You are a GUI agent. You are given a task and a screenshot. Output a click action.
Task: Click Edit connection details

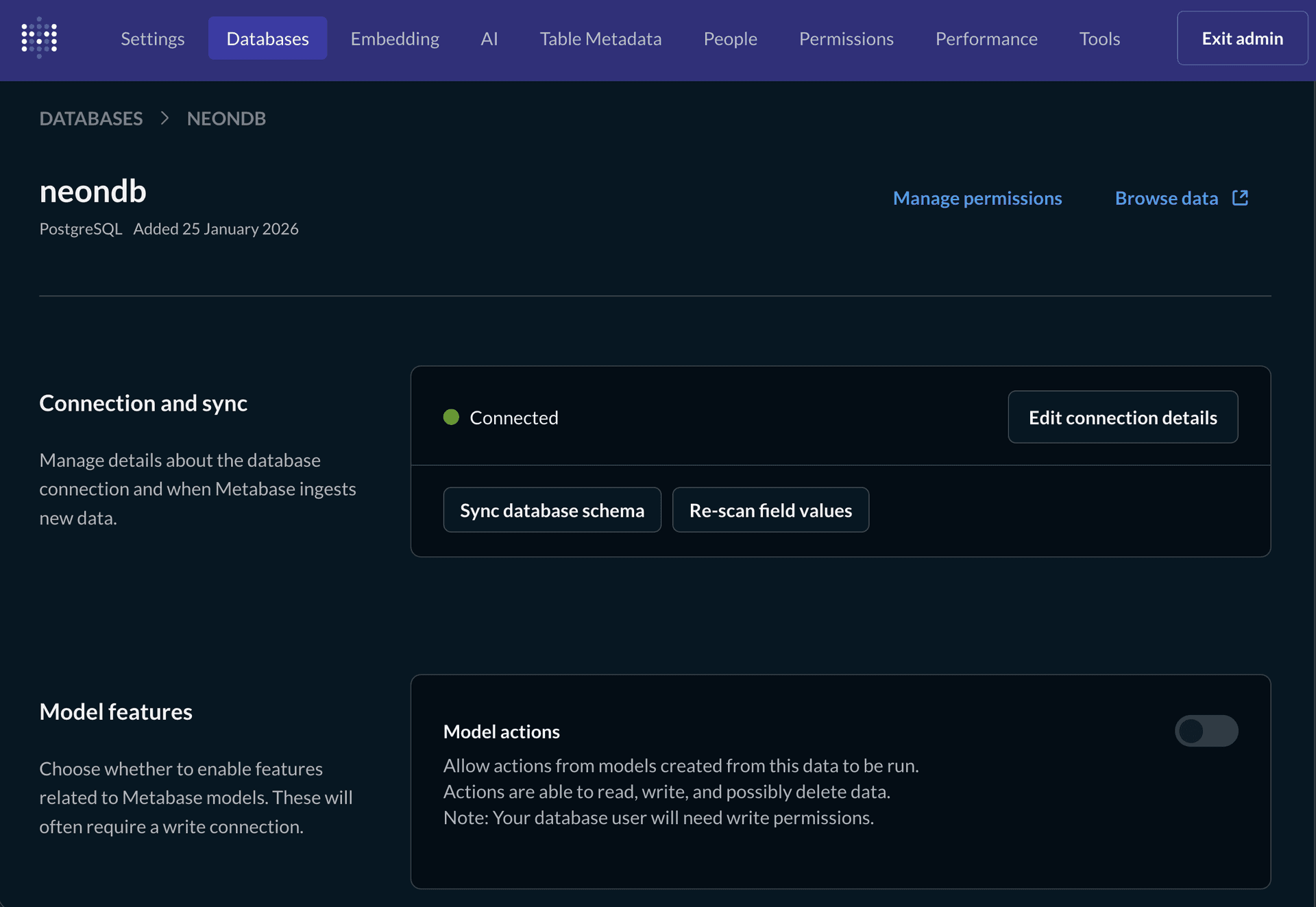pos(1123,417)
